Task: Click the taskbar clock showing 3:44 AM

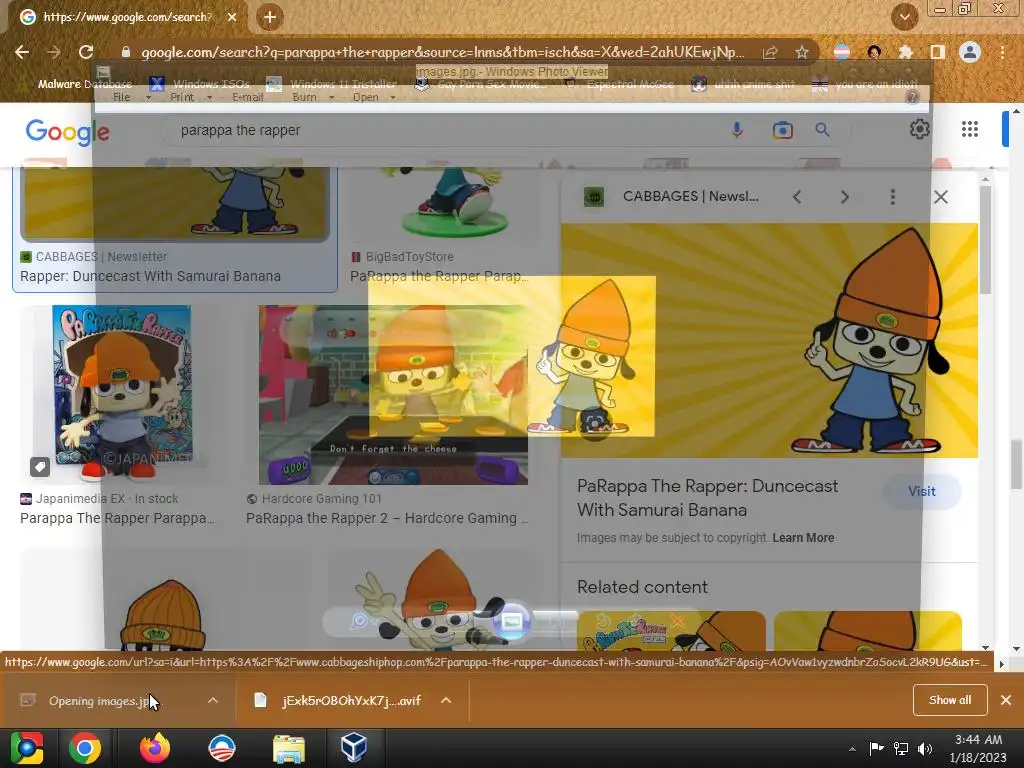Action: (978, 748)
